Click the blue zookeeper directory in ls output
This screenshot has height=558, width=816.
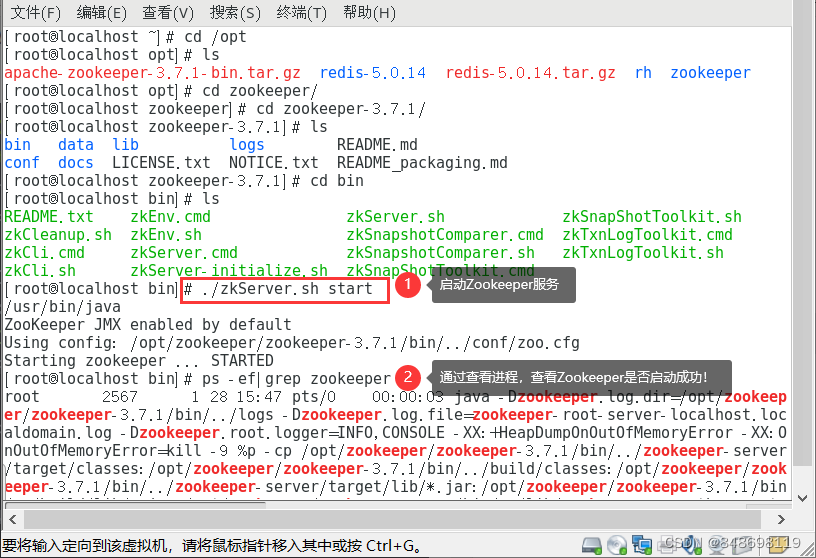[710, 73]
